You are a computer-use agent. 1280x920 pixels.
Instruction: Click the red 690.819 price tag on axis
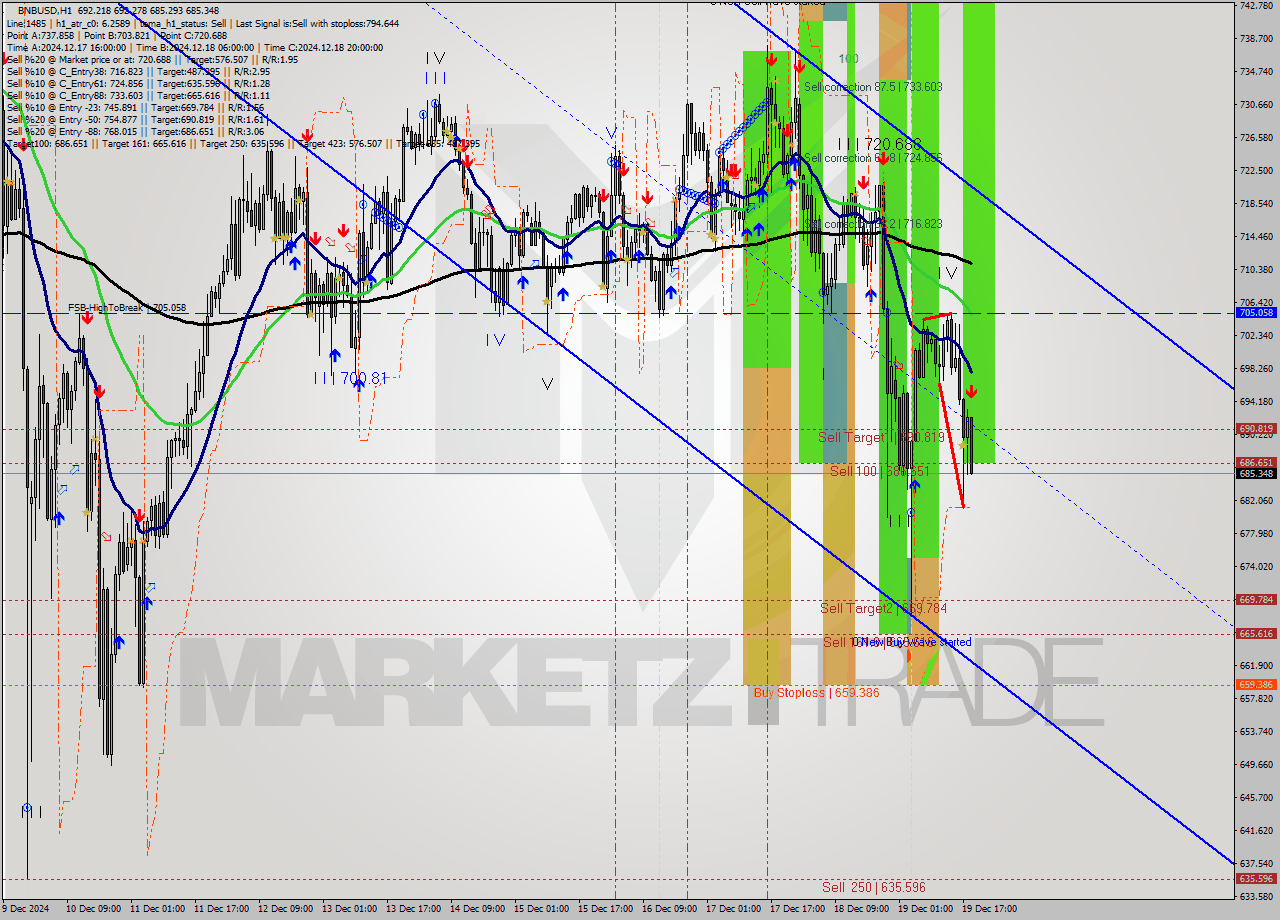pos(1256,429)
